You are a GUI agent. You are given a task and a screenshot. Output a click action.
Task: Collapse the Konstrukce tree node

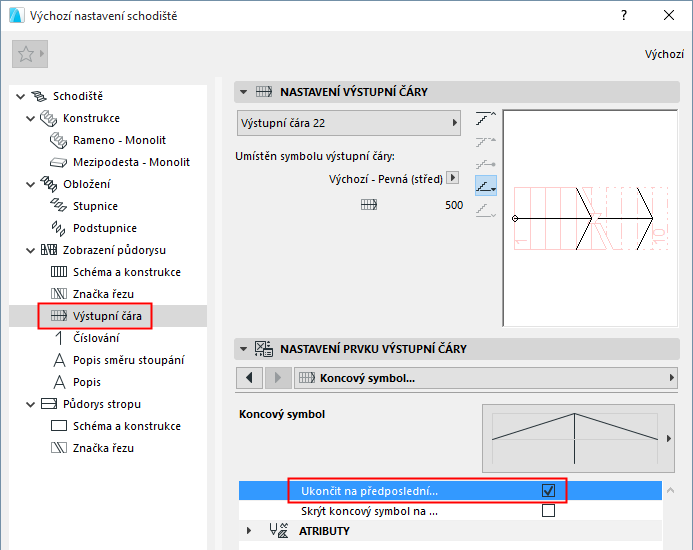(x=30, y=118)
